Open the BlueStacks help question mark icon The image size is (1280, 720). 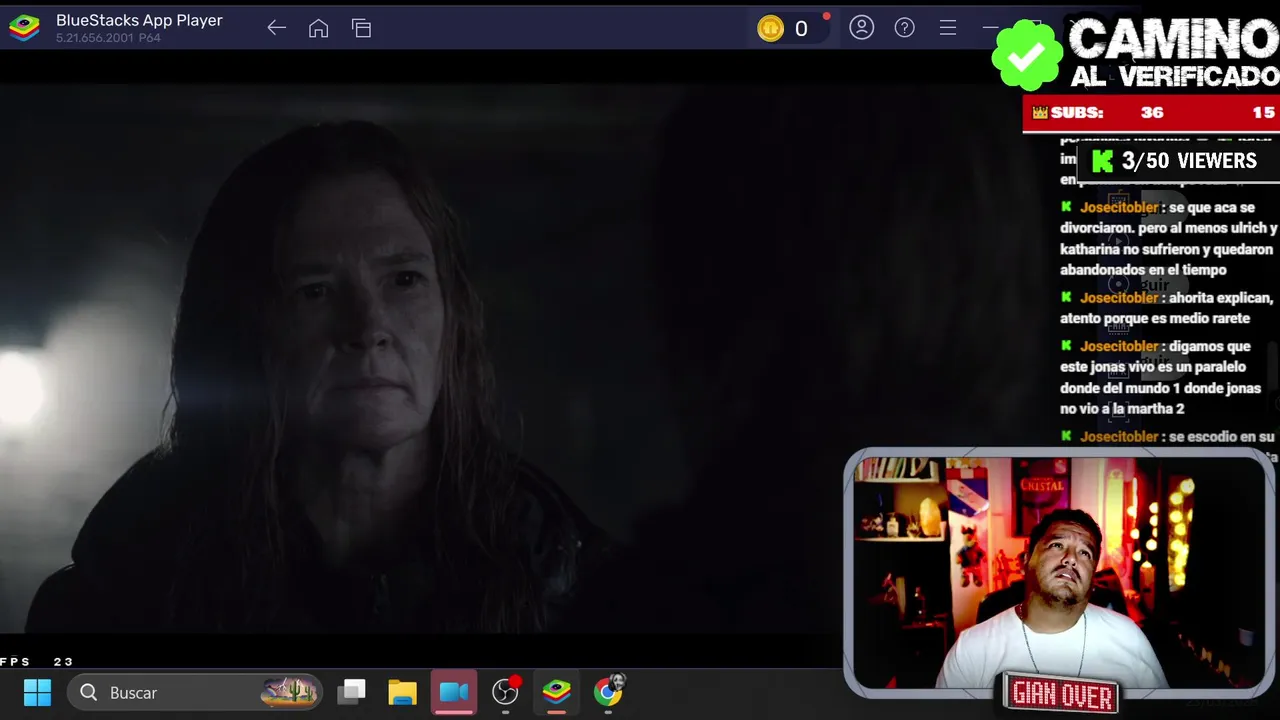tap(904, 28)
